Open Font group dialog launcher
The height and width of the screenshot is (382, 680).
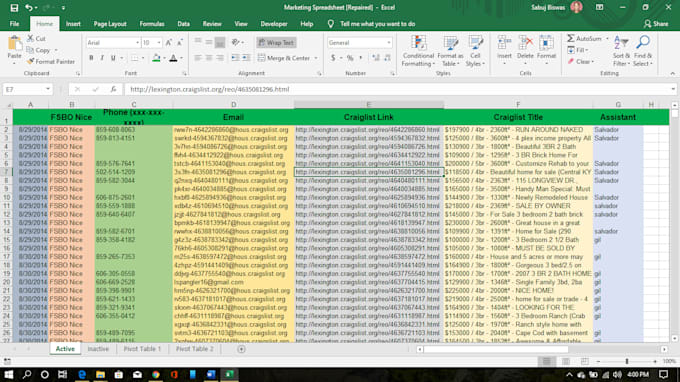(x=184, y=74)
